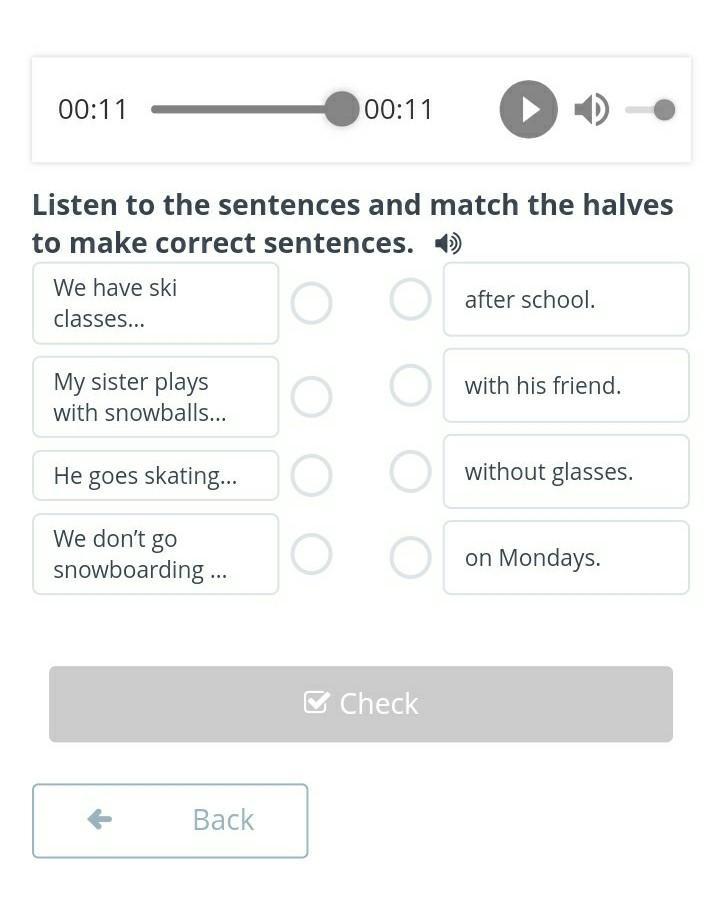
Task: Select radio button for "He goes skating..."
Action: click(311, 475)
